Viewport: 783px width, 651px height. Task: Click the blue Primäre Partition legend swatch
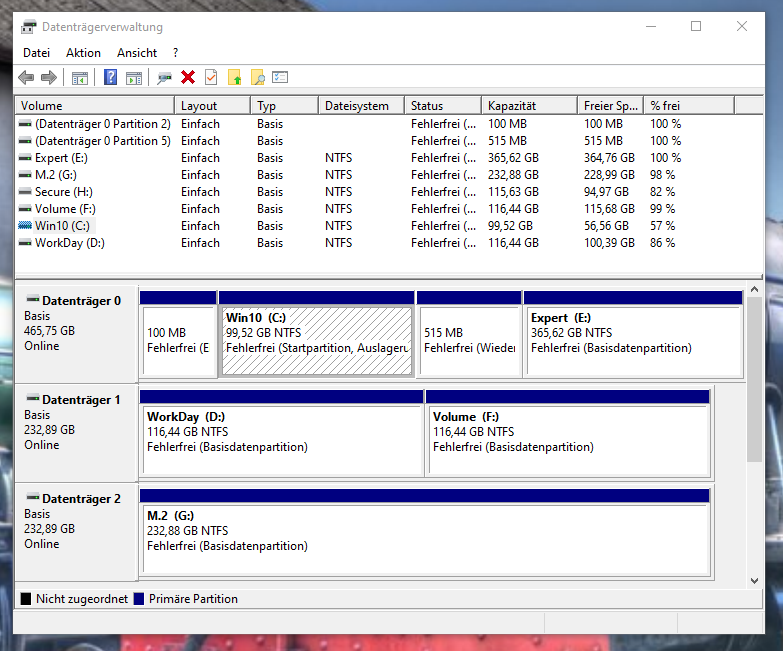139,599
